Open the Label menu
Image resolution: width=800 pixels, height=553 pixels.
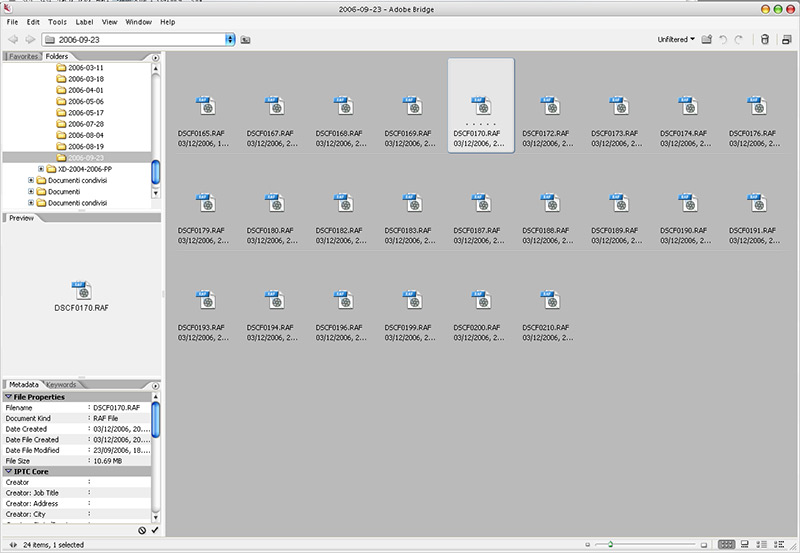(x=84, y=21)
